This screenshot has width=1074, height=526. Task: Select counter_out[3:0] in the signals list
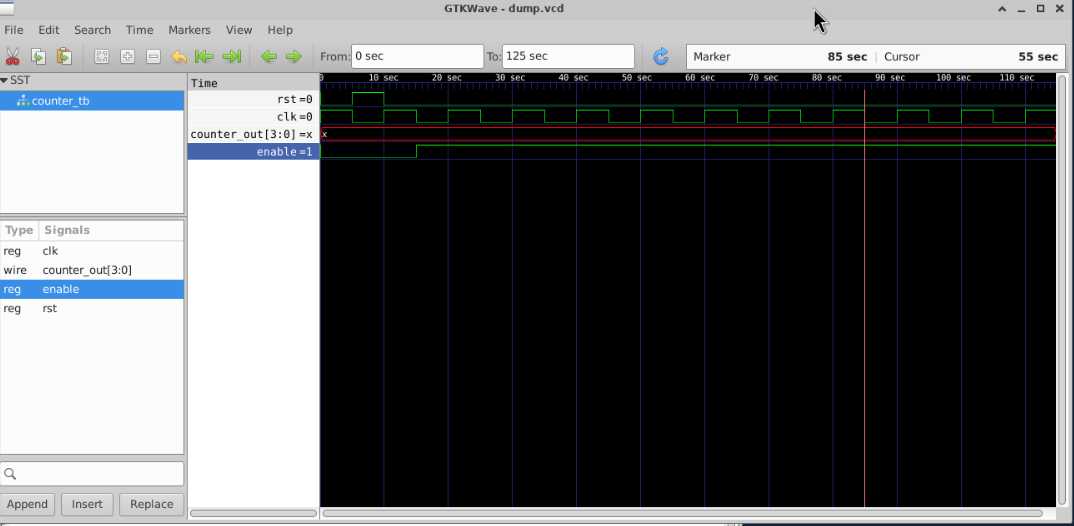pos(86,270)
